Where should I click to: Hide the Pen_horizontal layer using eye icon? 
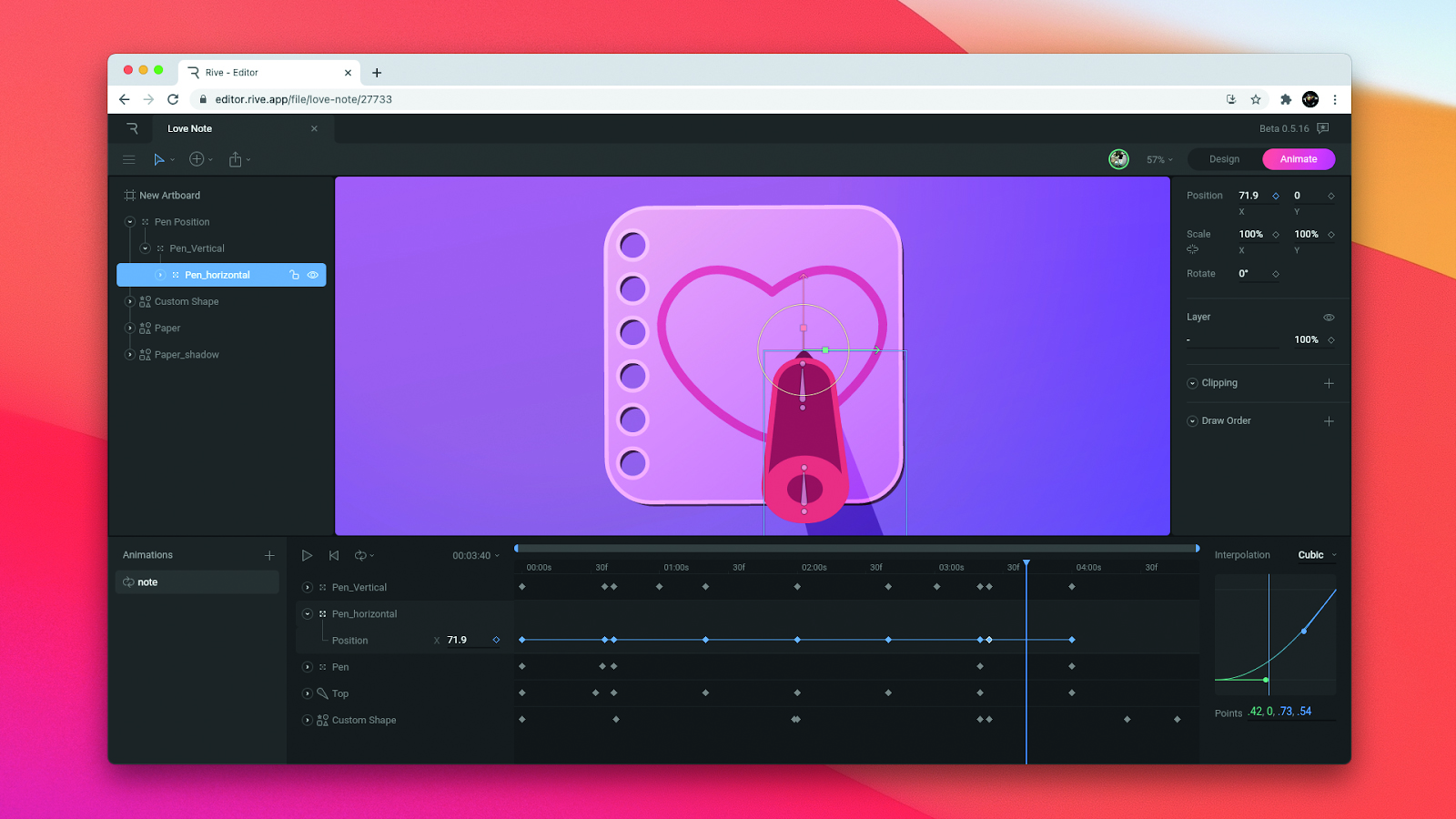tap(313, 275)
